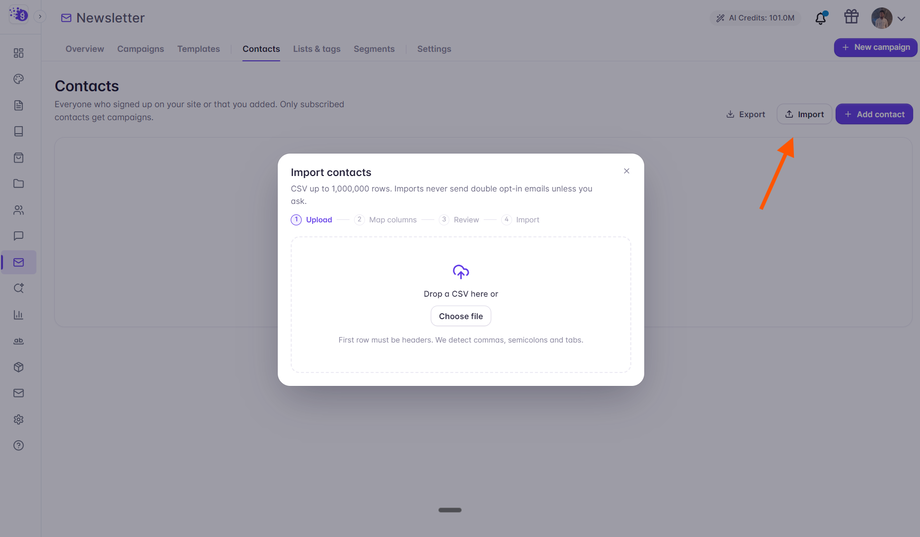Expand the account menu chevron
Screen dimensions: 920x537
(x=902, y=19)
